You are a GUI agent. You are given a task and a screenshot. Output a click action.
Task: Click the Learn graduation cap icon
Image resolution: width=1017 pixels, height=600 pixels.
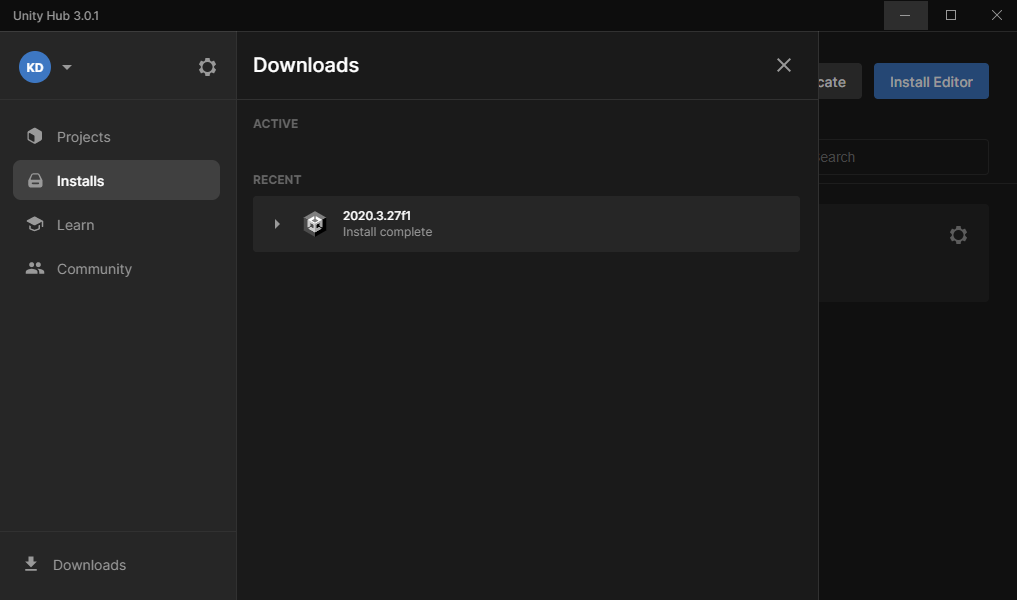[35, 225]
